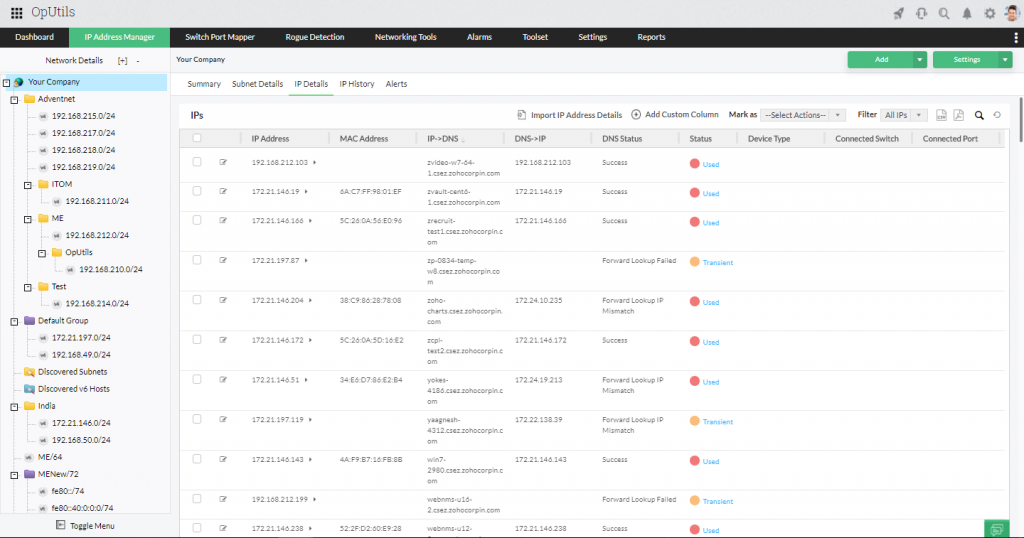This screenshot has width=1024, height=538.
Task: Click the Add Custom Column link
Action: point(675,115)
